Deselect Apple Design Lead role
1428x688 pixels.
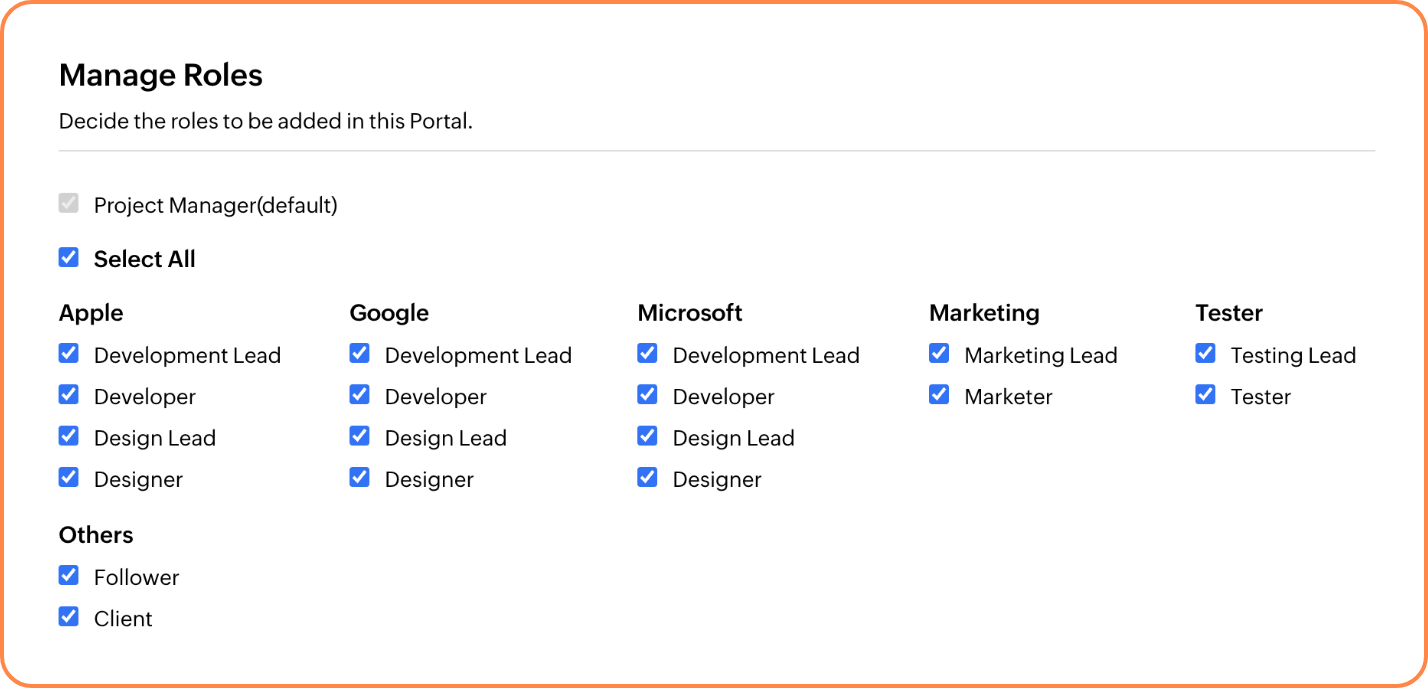[x=69, y=437]
